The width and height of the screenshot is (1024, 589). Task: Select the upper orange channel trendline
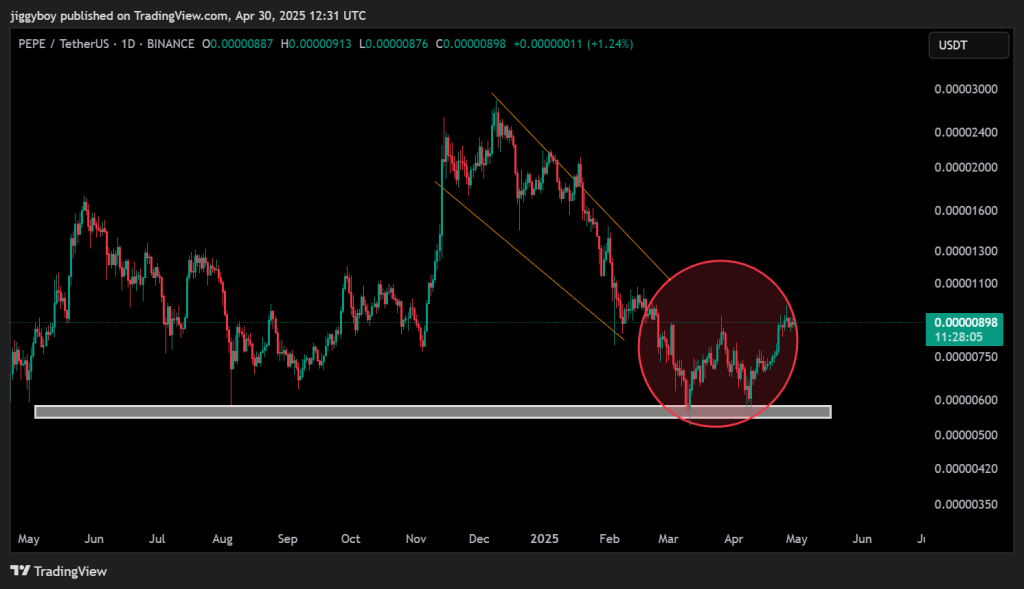point(581,187)
